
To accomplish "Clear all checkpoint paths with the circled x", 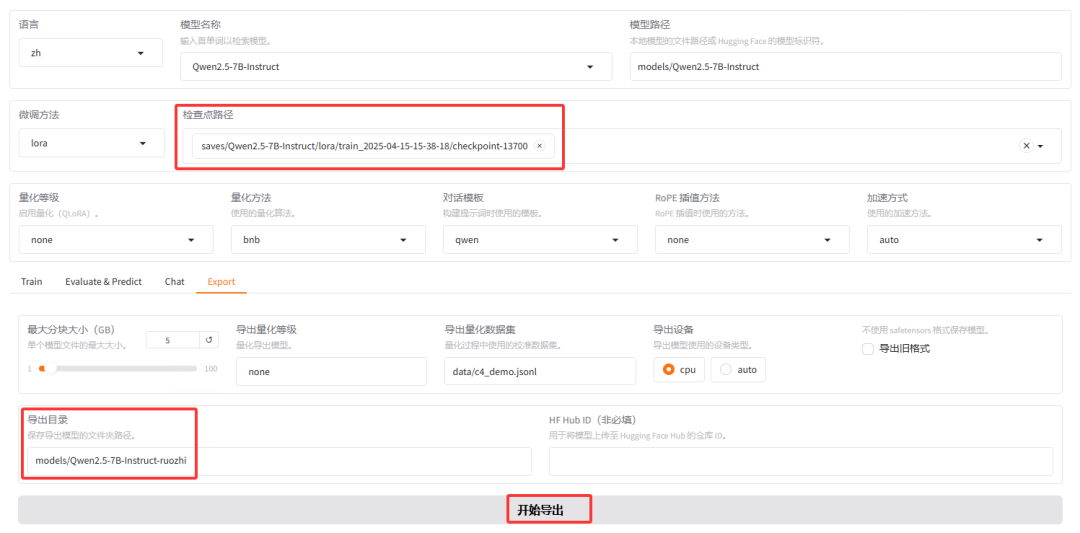I will point(1026,146).
